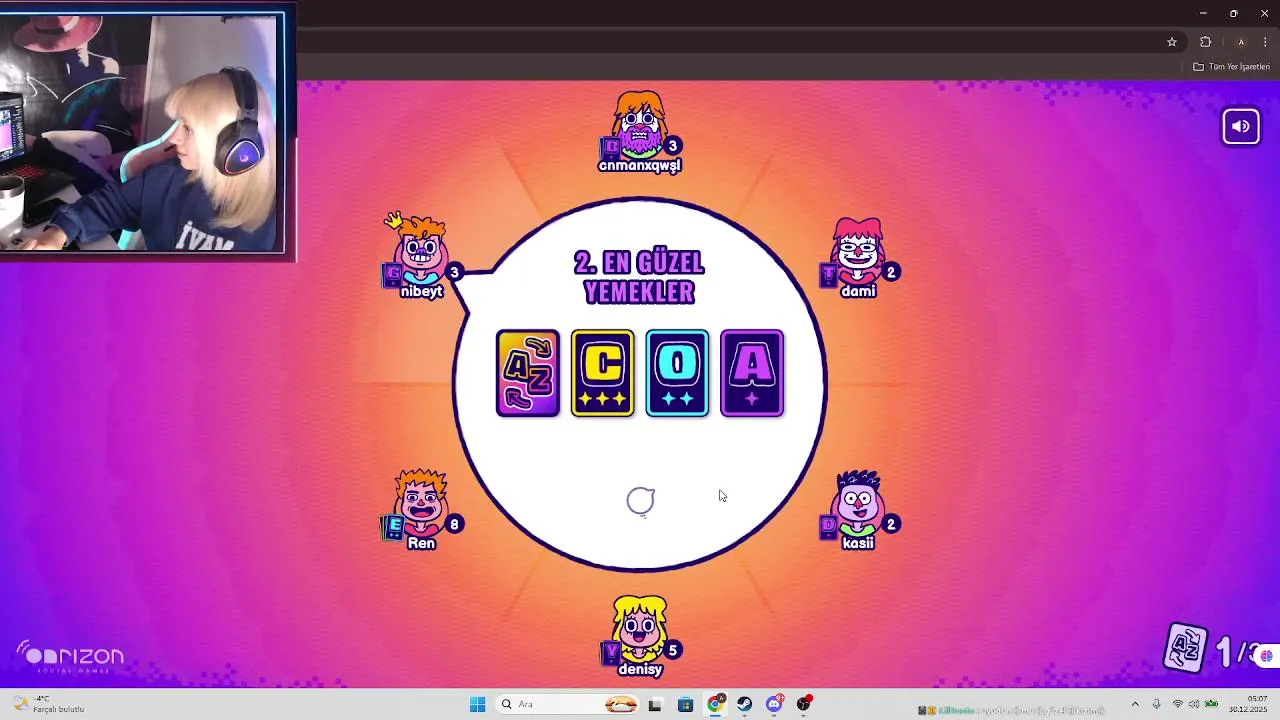Open the volume tray icon

tap(1194, 704)
